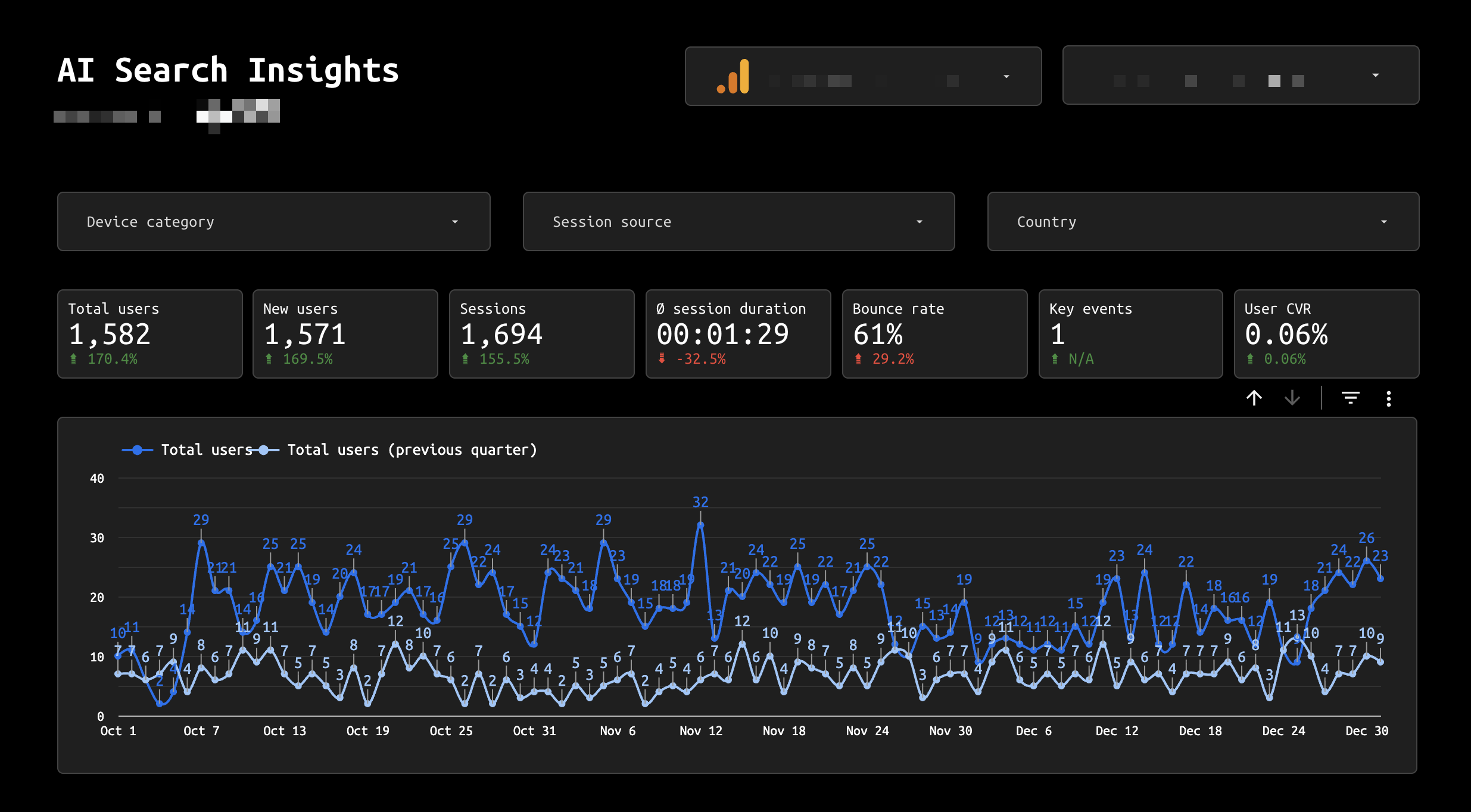Image resolution: width=1471 pixels, height=812 pixels.
Task: Click the orange Google Analytics logo icon
Action: (x=733, y=77)
